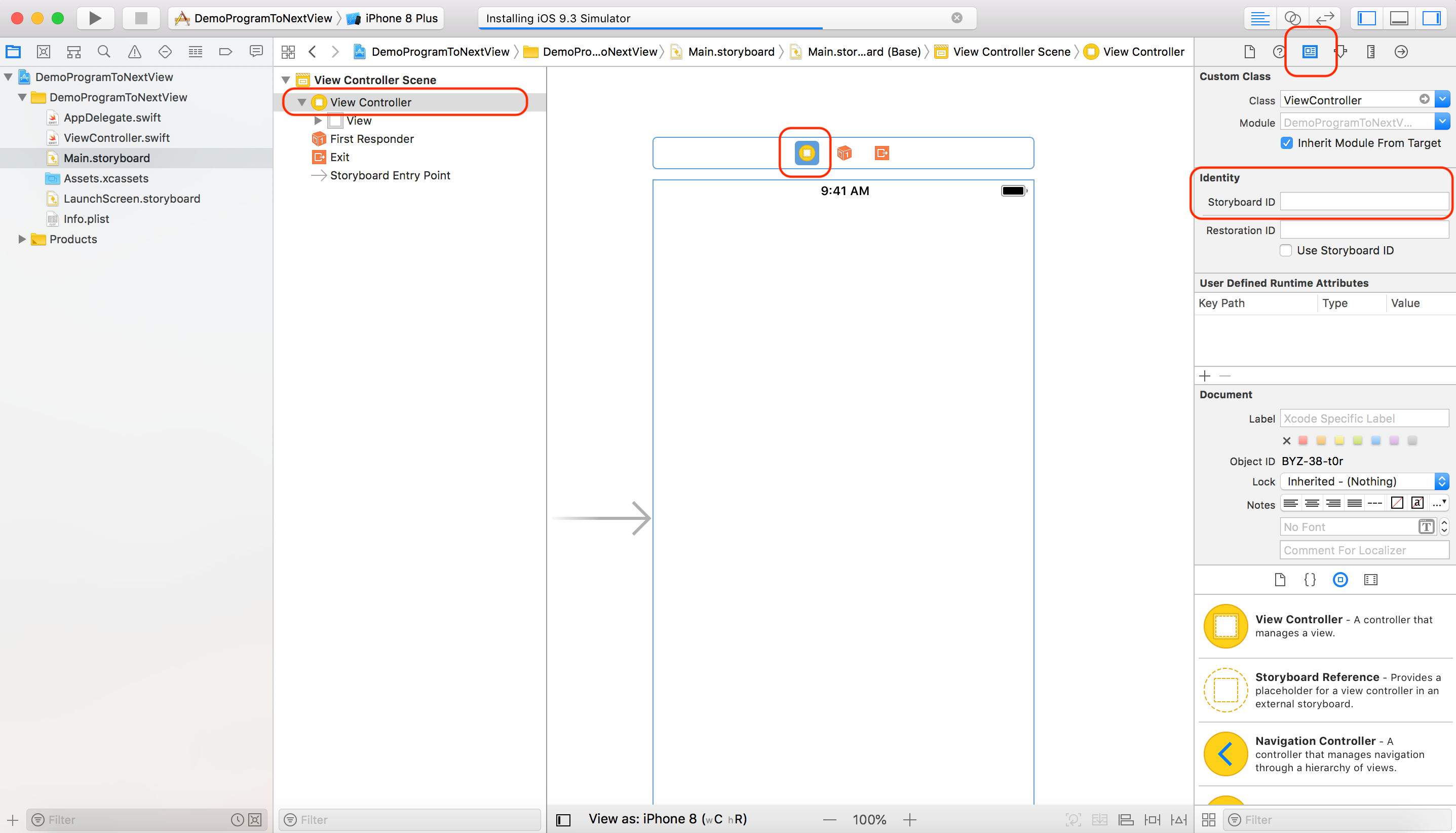1456x833 pixels.
Task: Click the Exit icon in scene dock
Action: coord(882,153)
